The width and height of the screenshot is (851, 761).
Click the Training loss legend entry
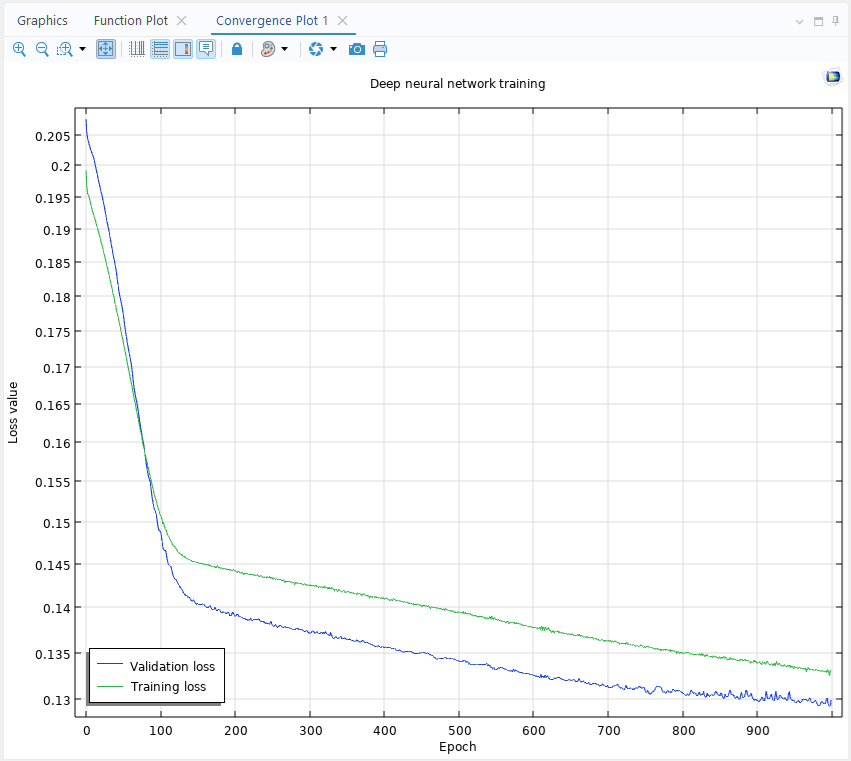(152, 687)
